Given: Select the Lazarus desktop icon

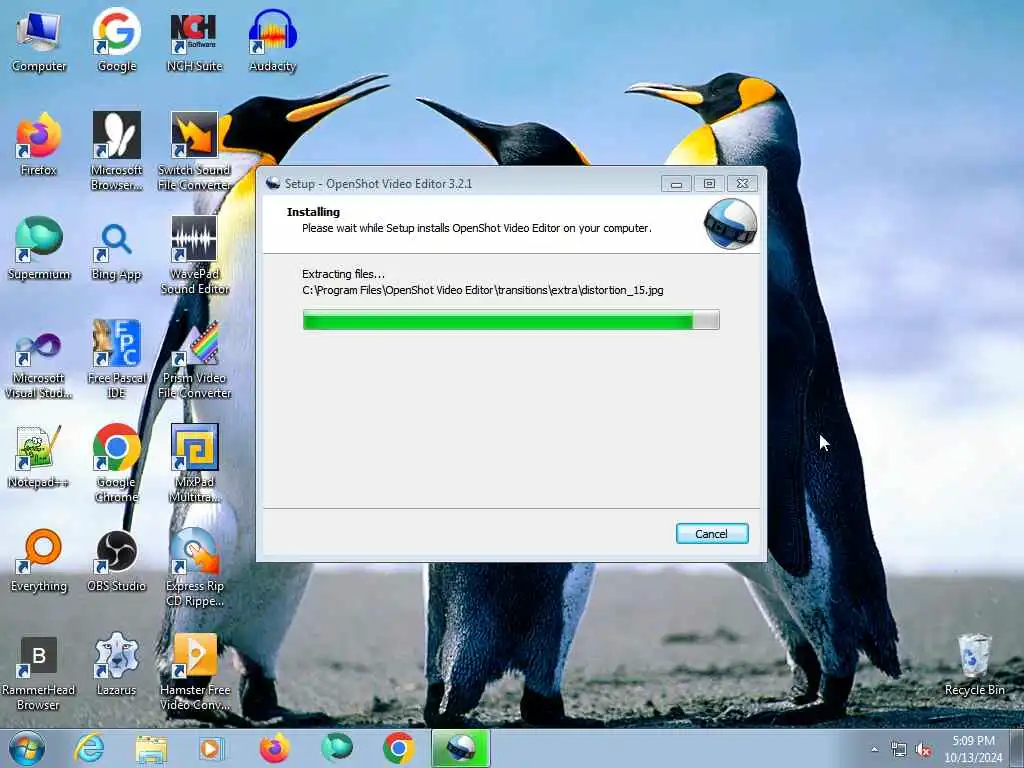Looking at the screenshot, I should click(116, 665).
